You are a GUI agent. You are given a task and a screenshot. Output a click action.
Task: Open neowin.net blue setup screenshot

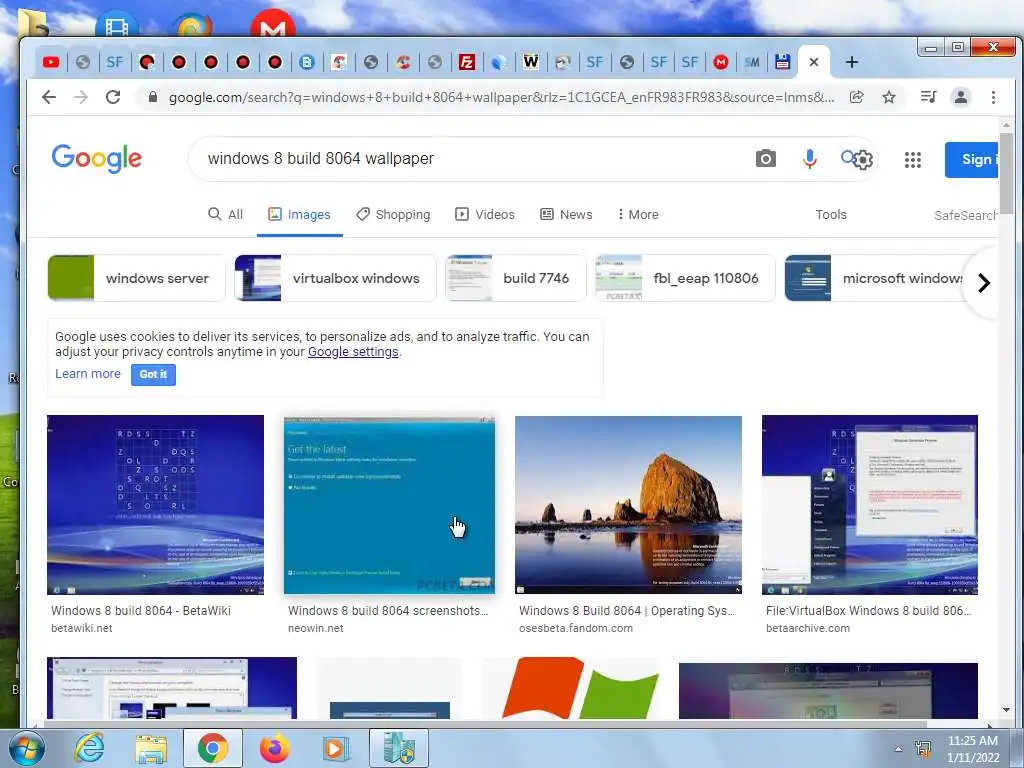[389, 505]
